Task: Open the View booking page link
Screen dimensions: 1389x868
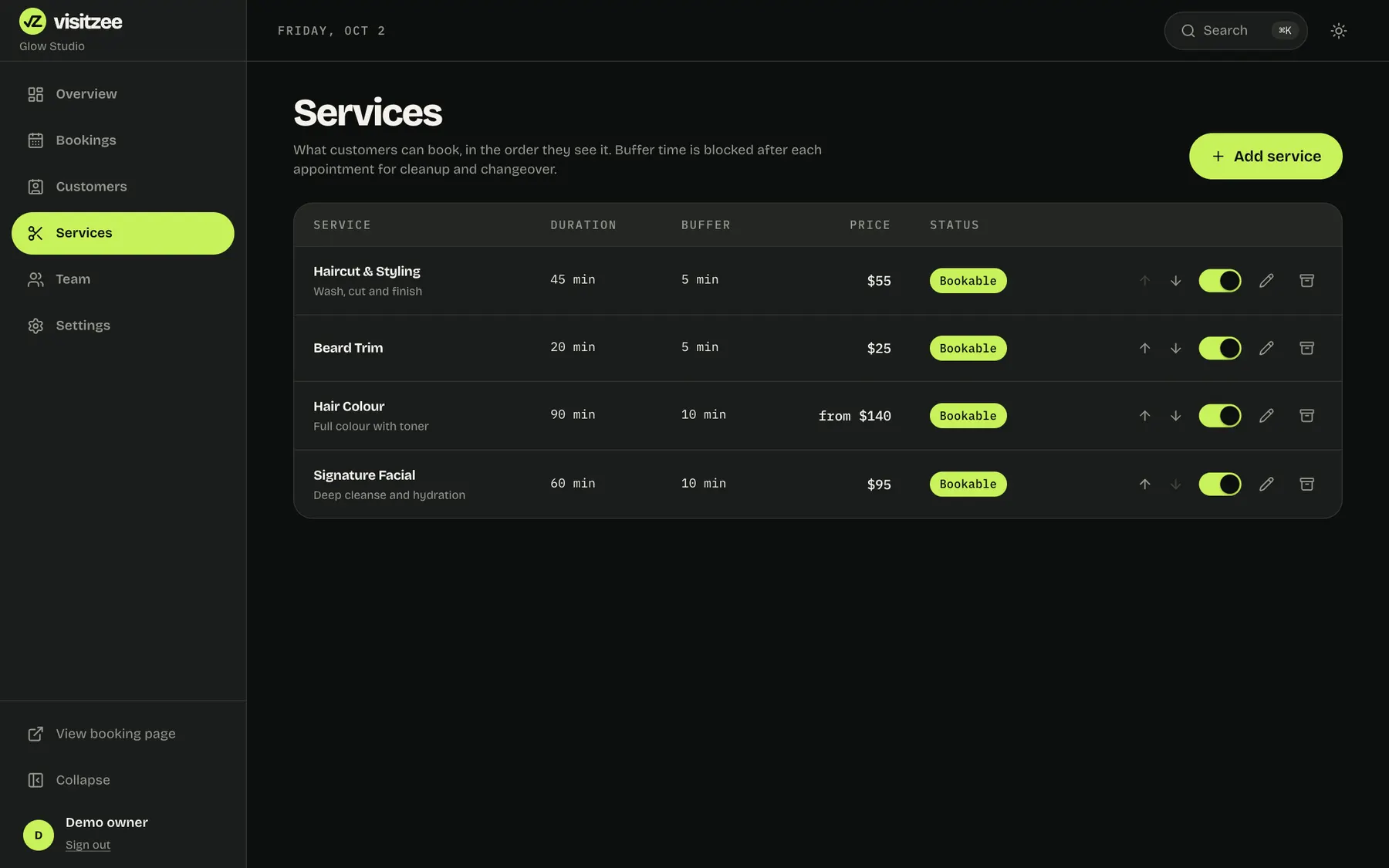Action: [123, 734]
